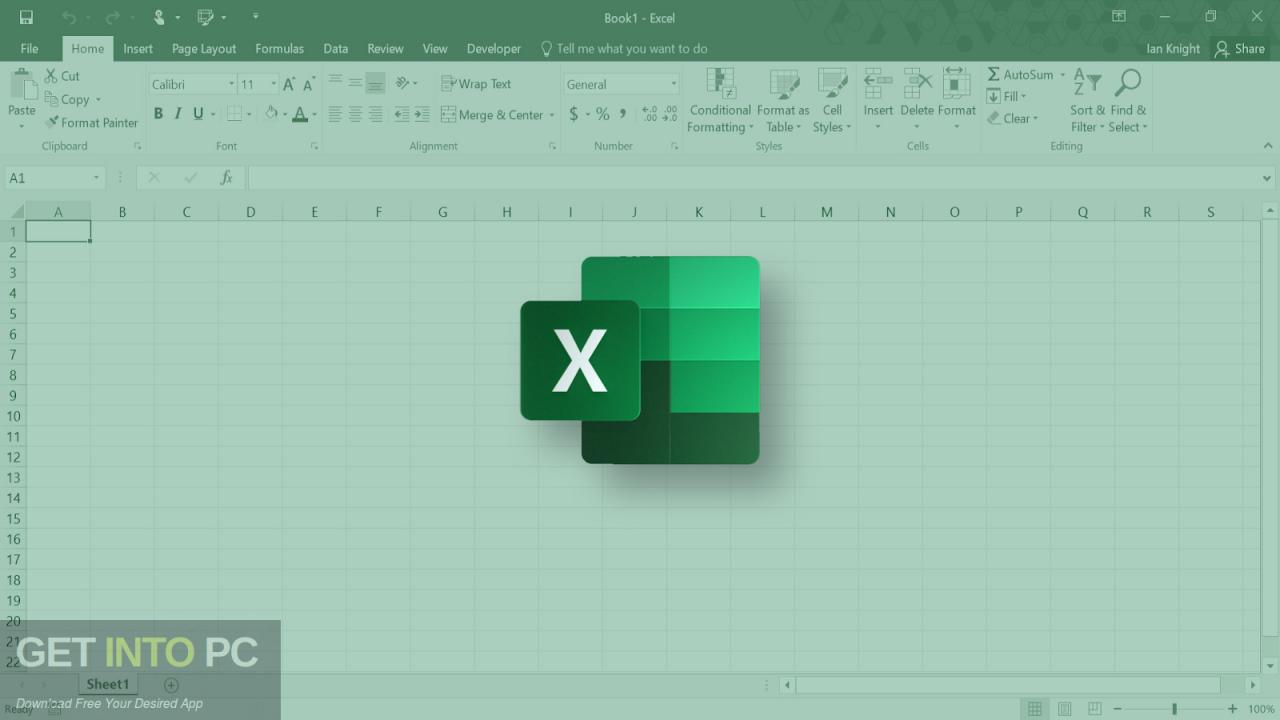The height and width of the screenshot is (720, 1280).
Task: Click the Redo arrow icon
Action: 113,17
